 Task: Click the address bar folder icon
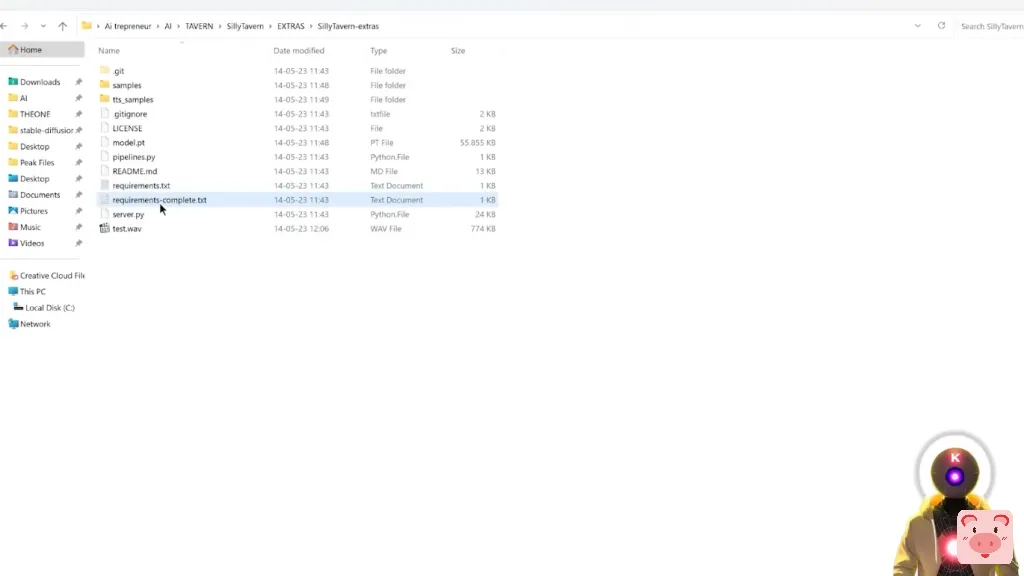[x=86, y=26]
